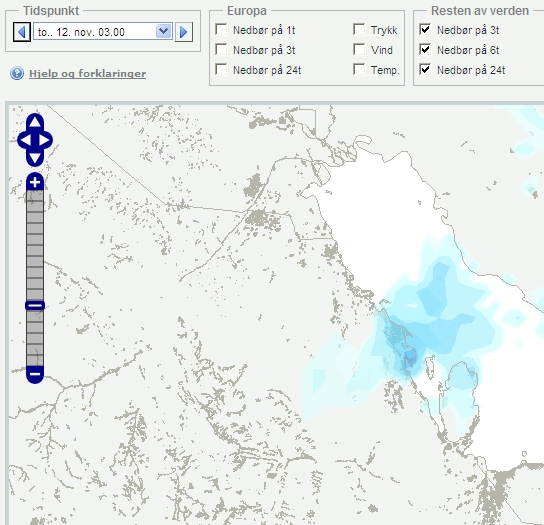Toggle the Trykk checkbox
544x525 pixels.
[x=359, y=29]
